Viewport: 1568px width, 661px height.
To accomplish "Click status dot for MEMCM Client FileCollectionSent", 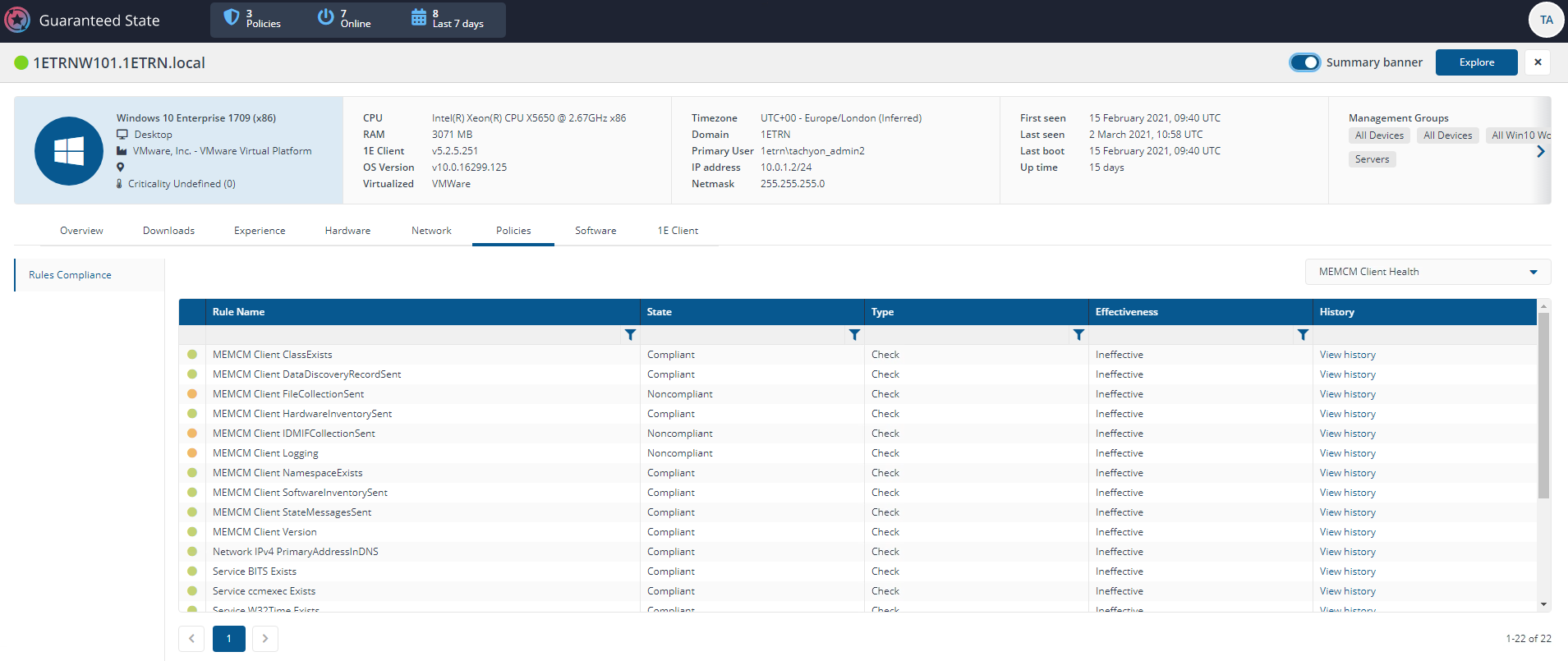I will coord(192,394).
